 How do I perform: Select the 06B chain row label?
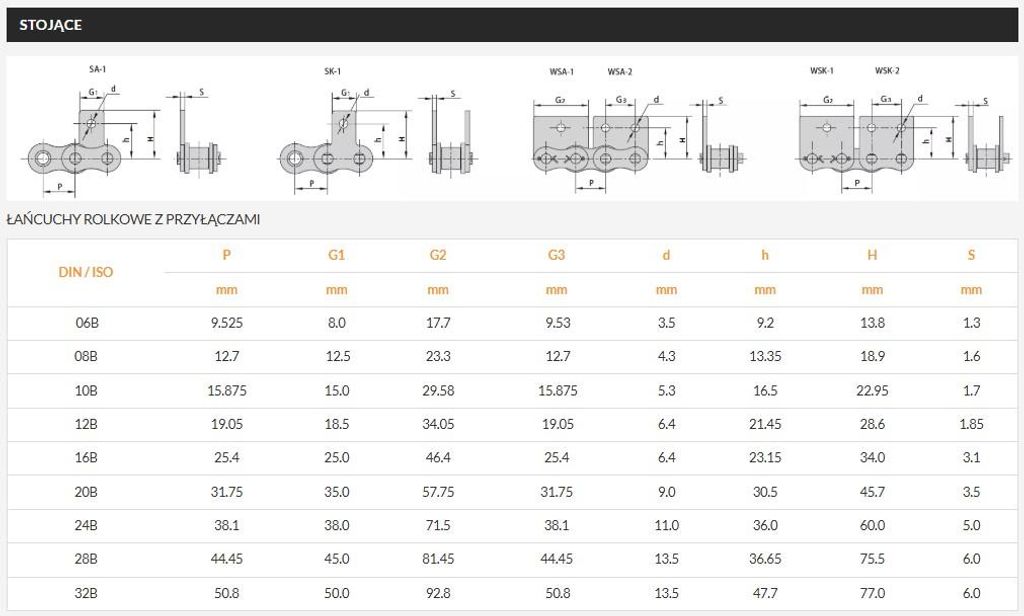(86, 323)
